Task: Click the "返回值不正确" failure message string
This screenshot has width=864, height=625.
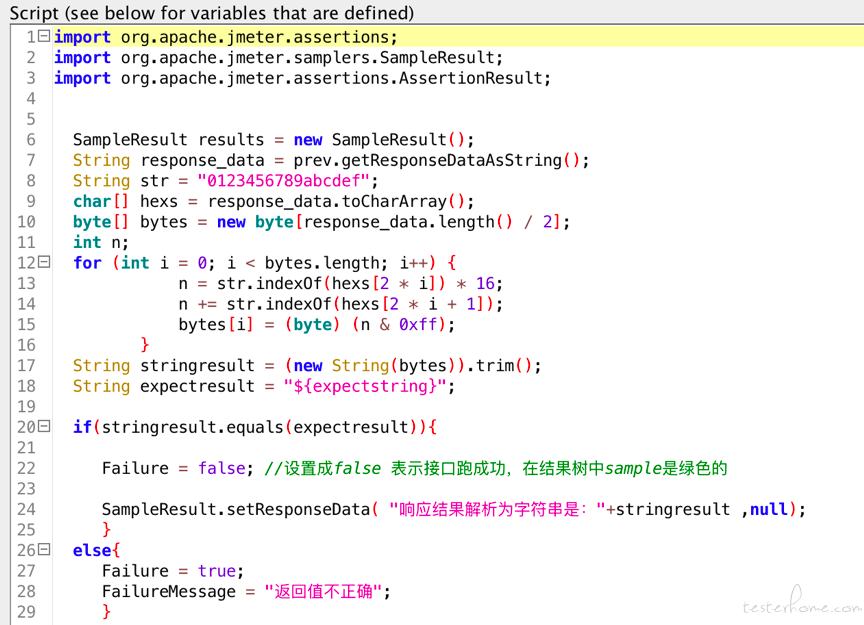Action: pyautogui.click(x=323, y=591)
